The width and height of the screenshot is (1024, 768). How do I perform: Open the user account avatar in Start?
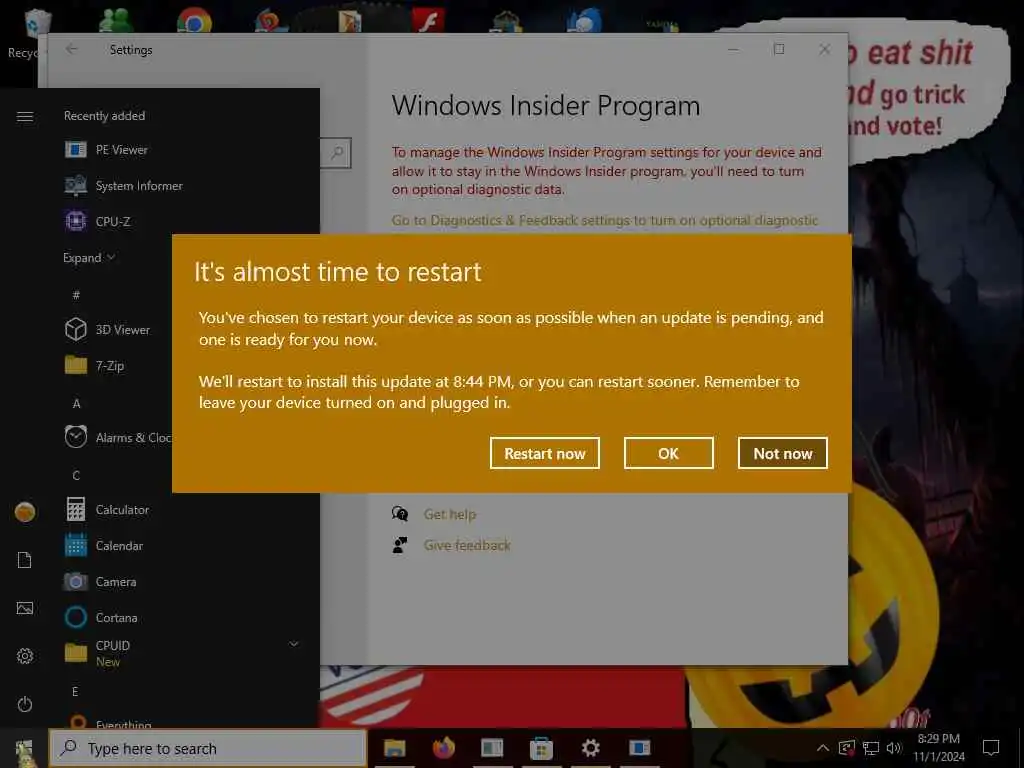25,512
